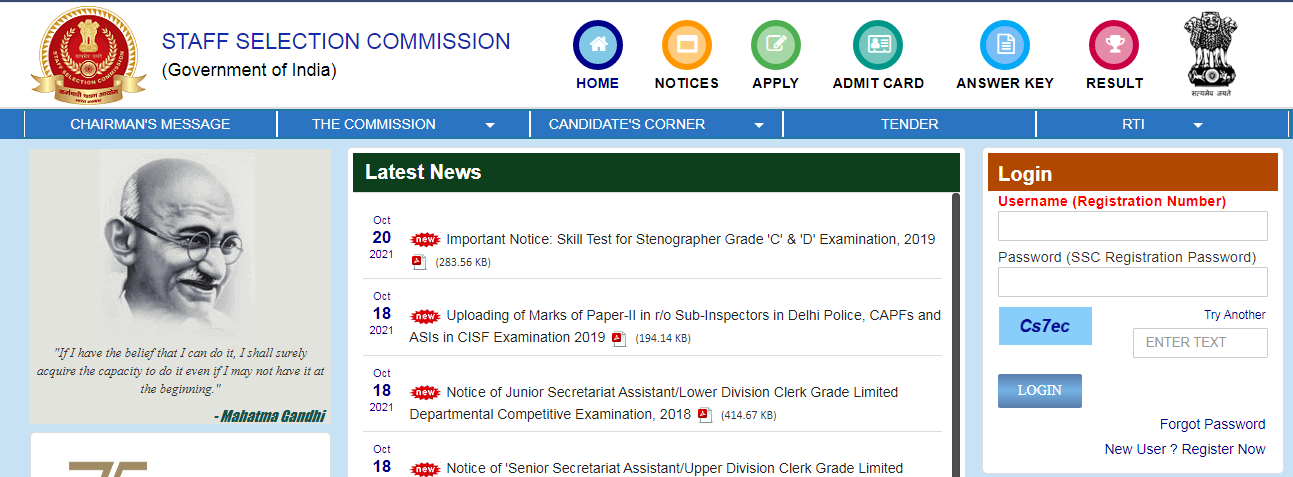Open the Forgot Password link

1212,424
